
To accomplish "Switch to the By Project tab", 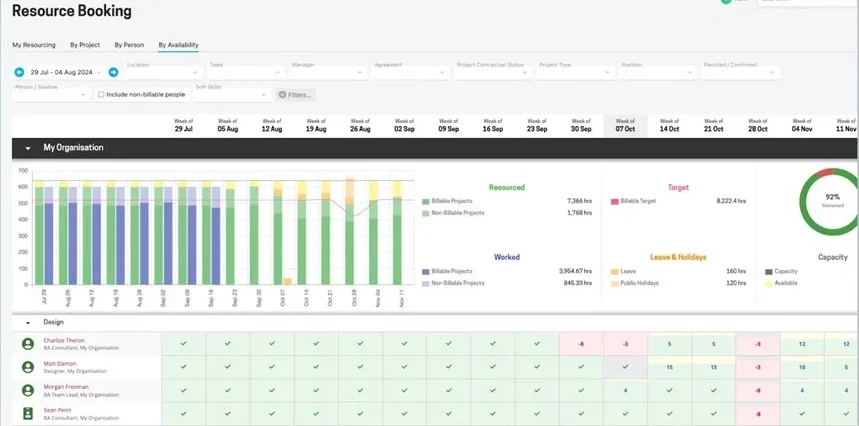I will pyautogui.click(x=84, y=45).
